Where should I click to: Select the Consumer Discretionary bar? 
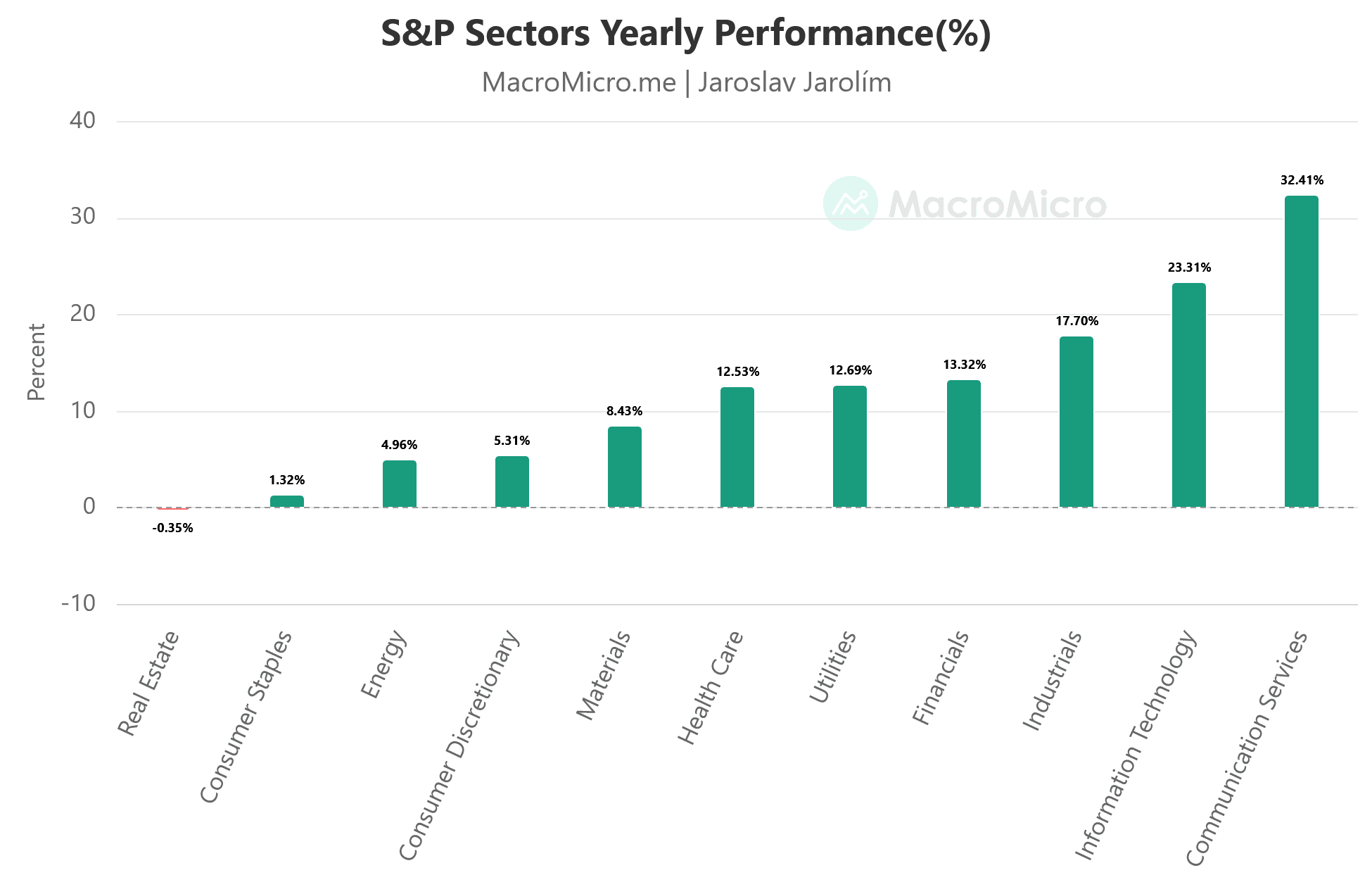(512, 481)
